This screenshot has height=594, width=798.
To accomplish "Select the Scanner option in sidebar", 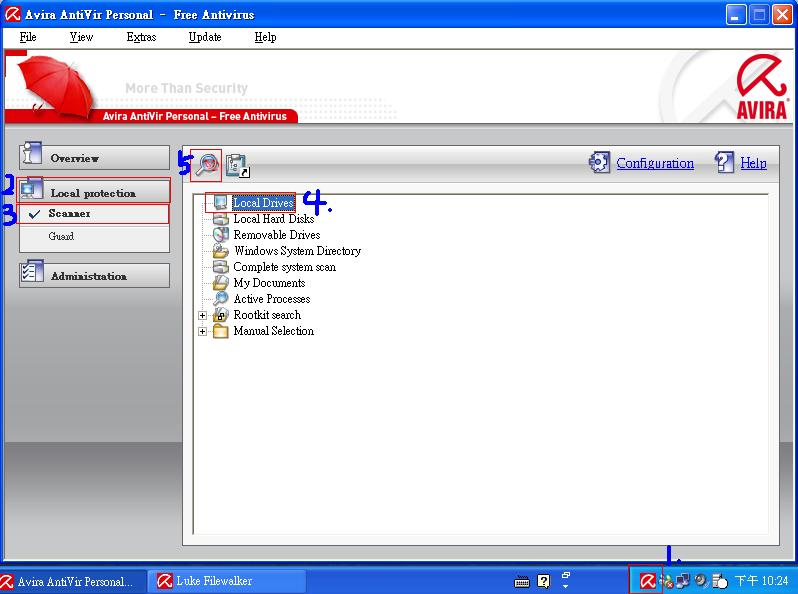I will pyautogui.click(x=69, y=214).
